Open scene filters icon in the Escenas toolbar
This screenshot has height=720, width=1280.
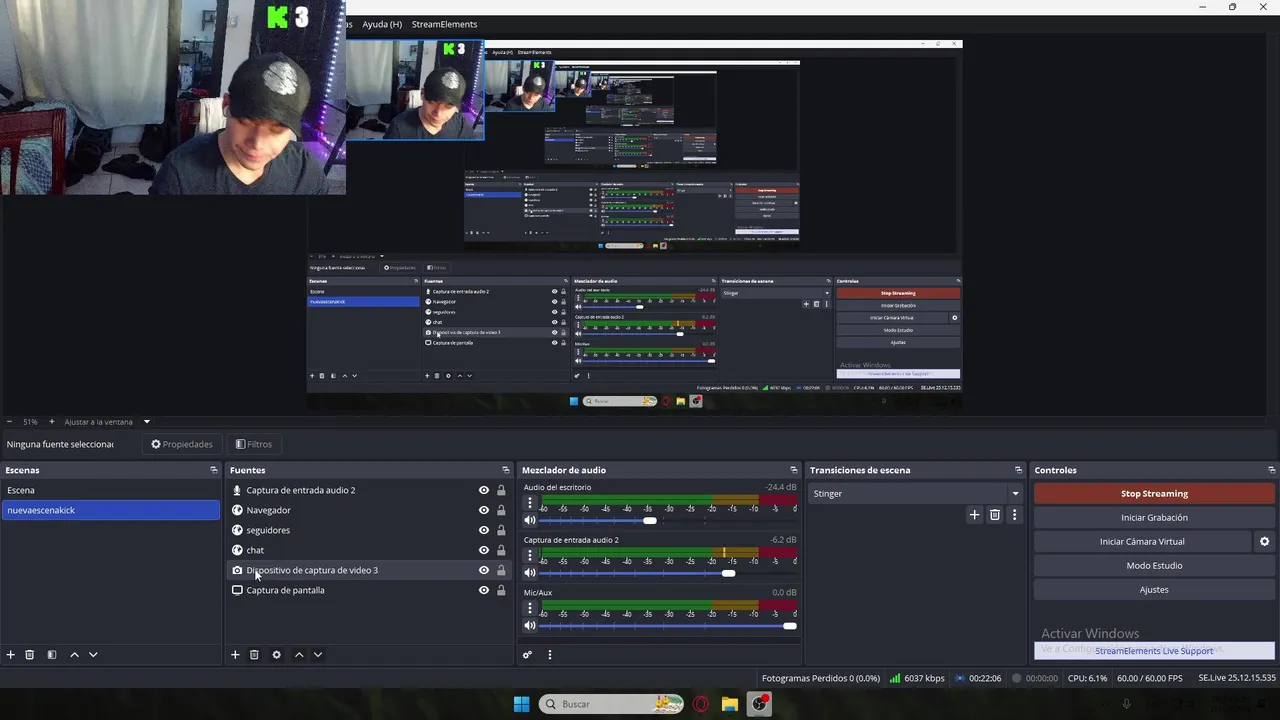click(x=52, y=655)
